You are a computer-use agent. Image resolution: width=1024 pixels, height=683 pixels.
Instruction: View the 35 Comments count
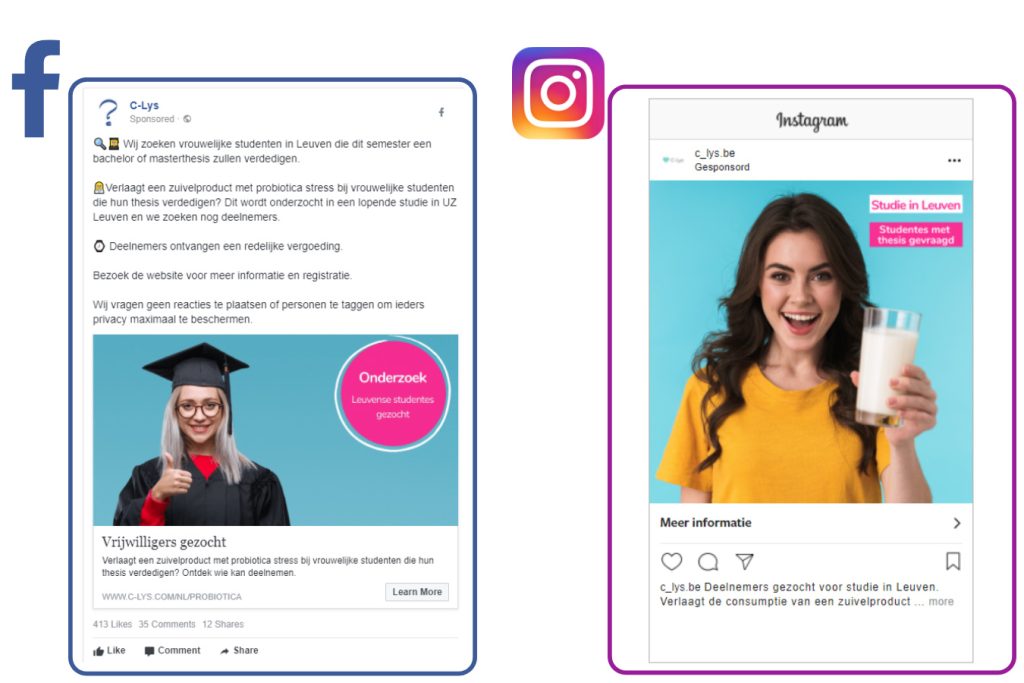[167, 624]
